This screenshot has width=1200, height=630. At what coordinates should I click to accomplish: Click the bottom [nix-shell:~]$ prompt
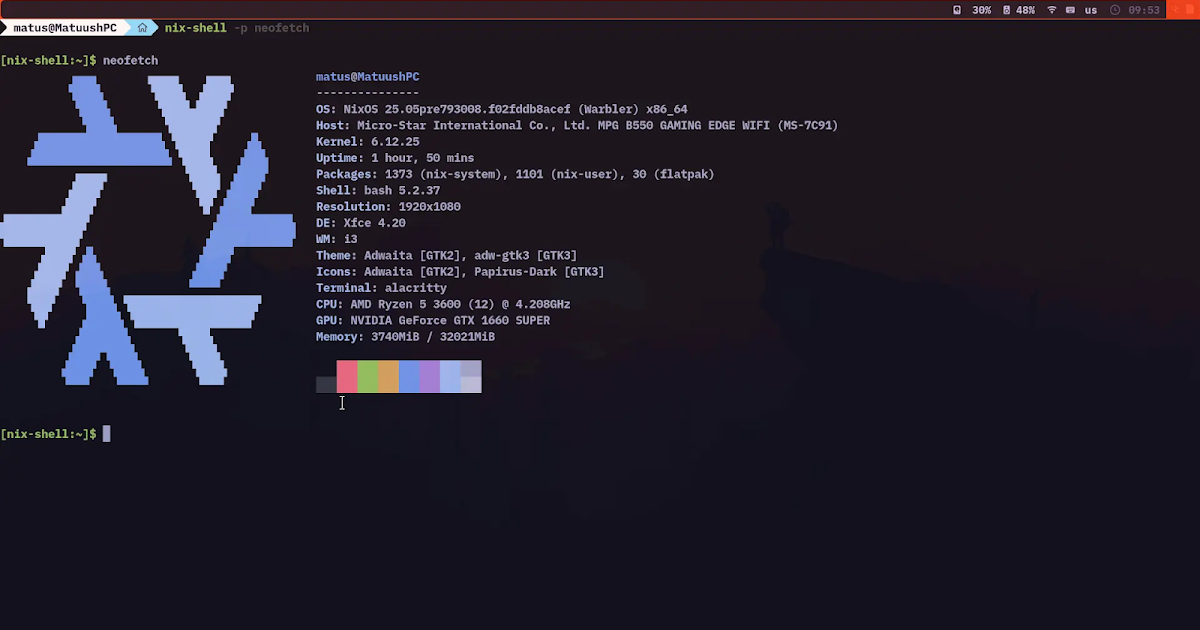coord(48,434)
